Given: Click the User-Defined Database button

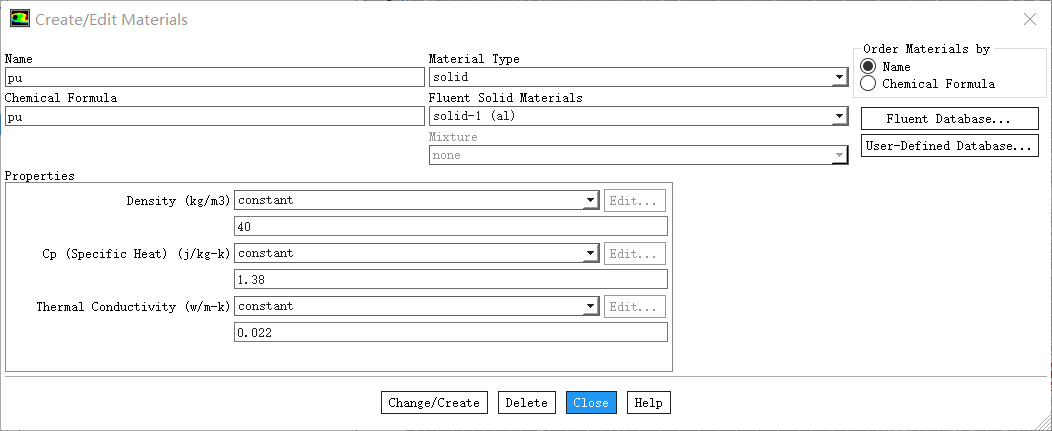Looking at the screenshot, I should tap(949, 147).
